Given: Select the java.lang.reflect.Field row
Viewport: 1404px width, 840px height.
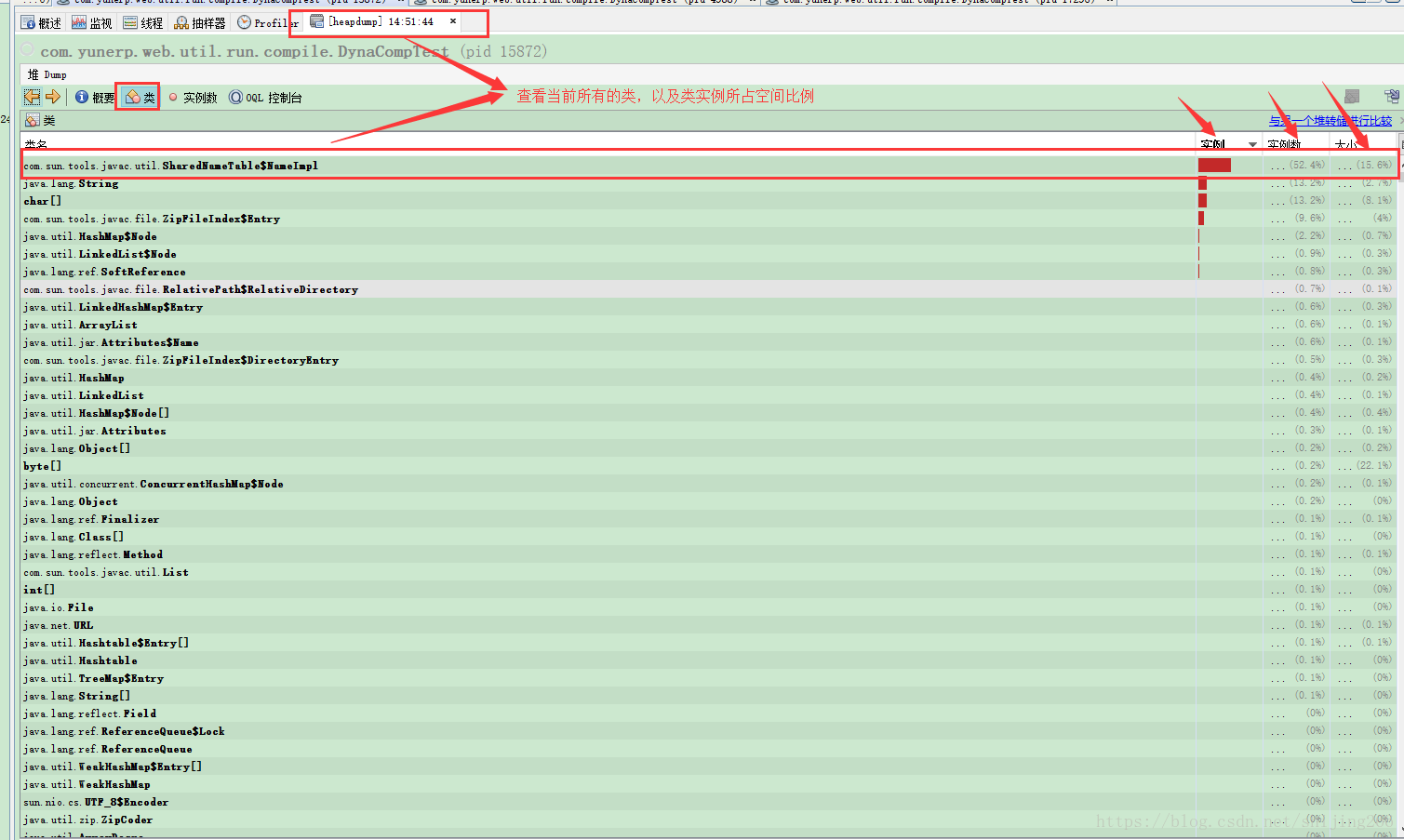Looking at the screenshot, I should click(x=710, y=713).
